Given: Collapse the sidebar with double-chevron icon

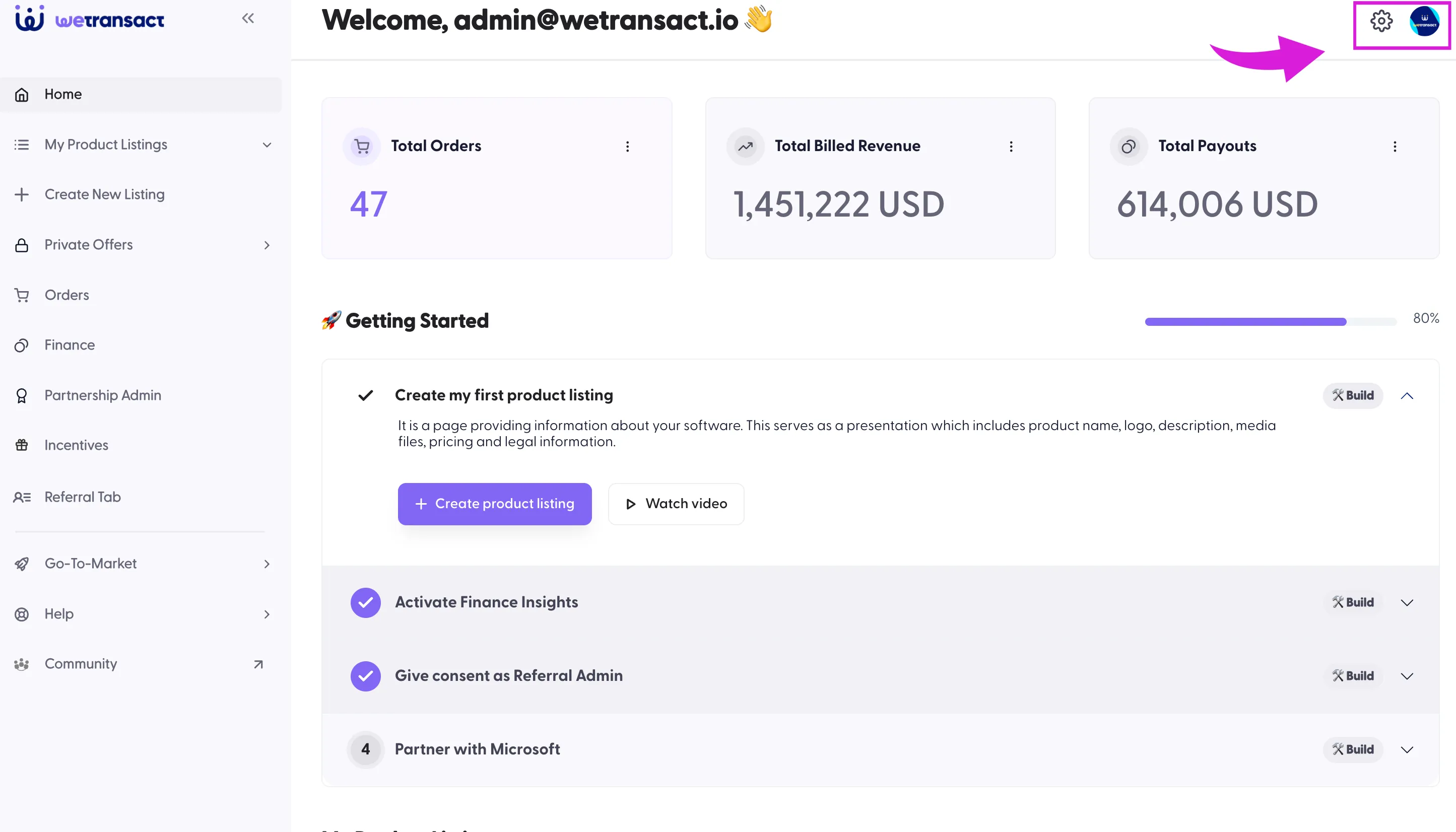Looking at the screenshot, I should (247, 18).
